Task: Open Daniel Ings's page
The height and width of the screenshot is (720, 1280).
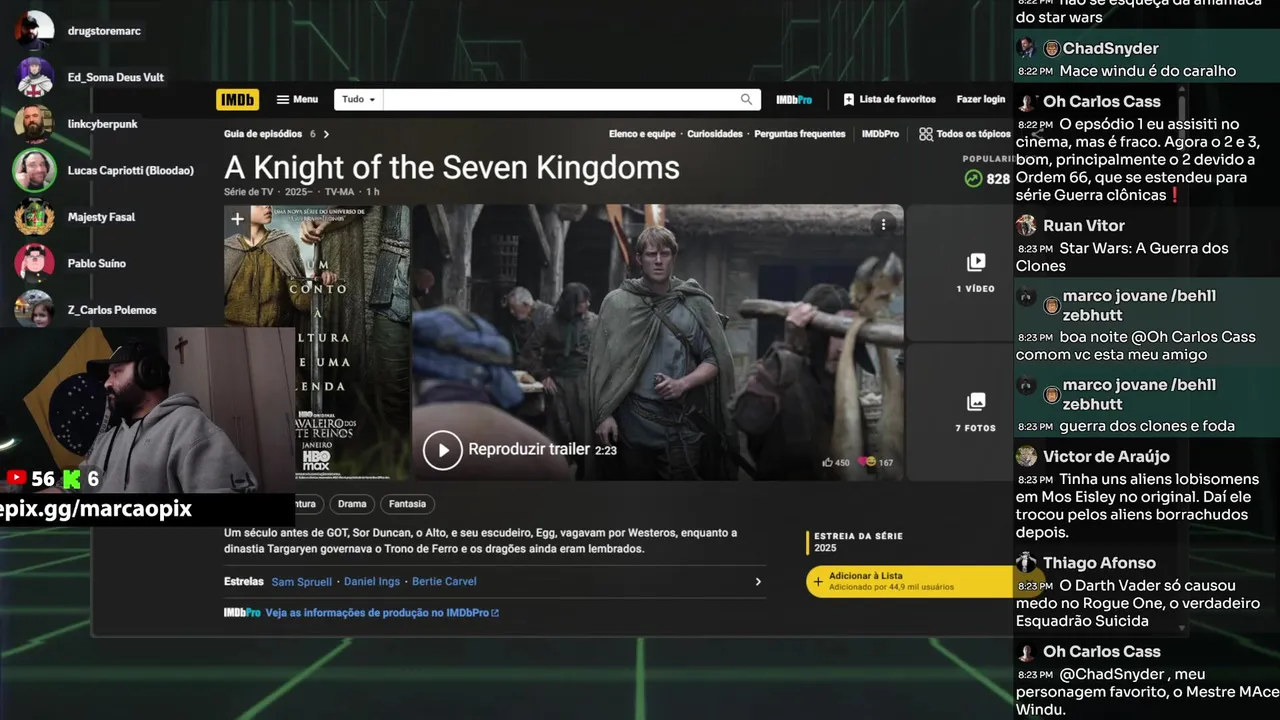Action: pos(372,582)
